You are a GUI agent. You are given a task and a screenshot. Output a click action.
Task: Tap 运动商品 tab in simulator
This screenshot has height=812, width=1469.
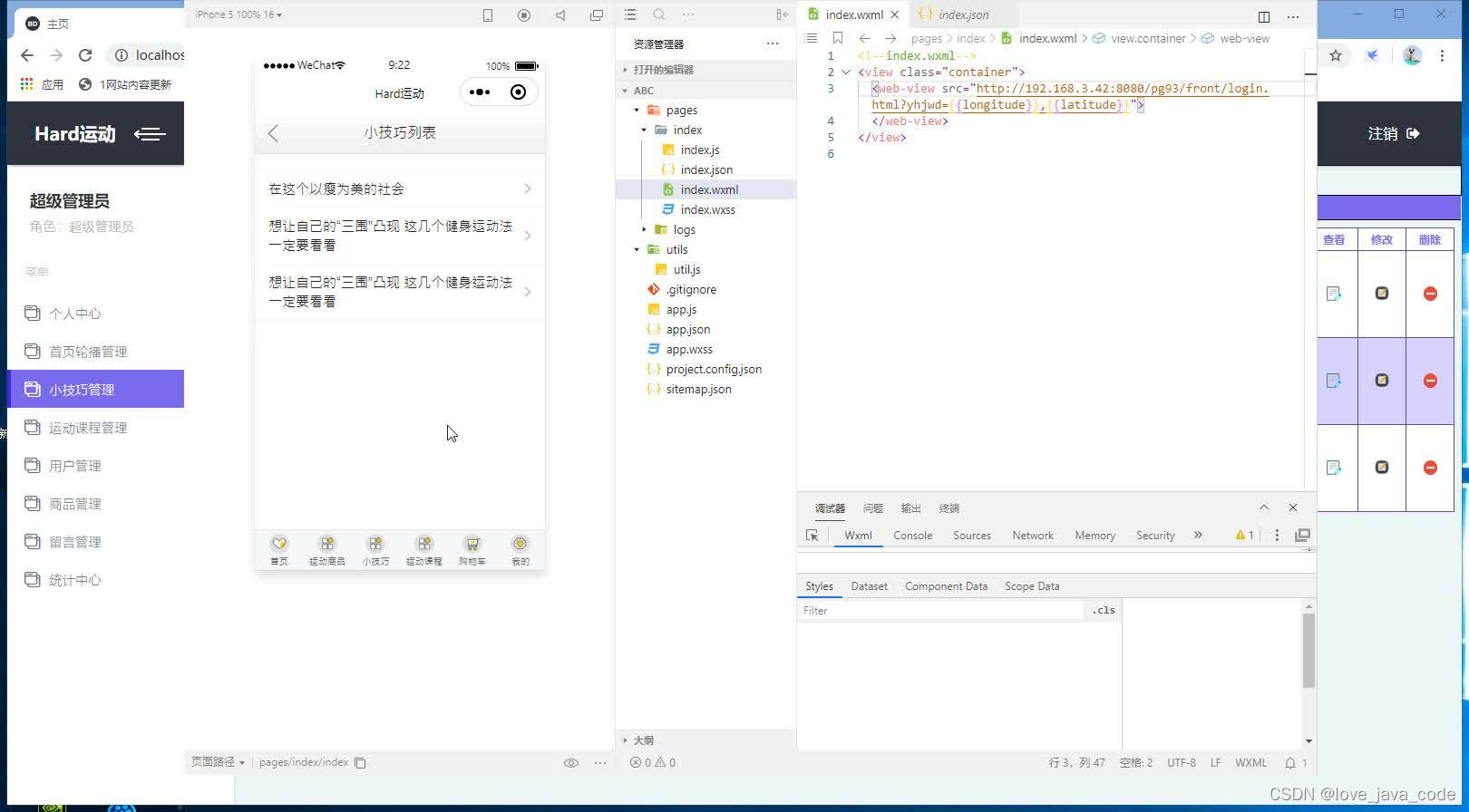pos(327,550)
